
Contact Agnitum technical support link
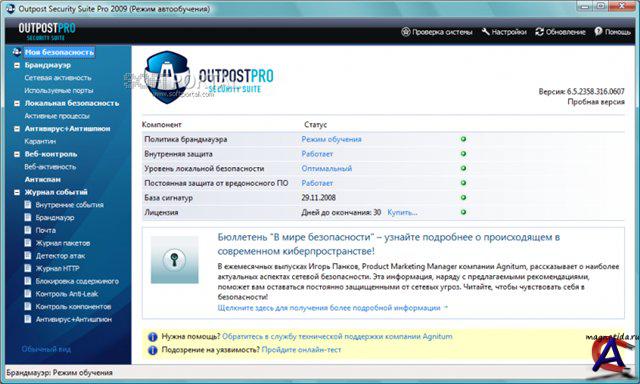pos(337,337)
